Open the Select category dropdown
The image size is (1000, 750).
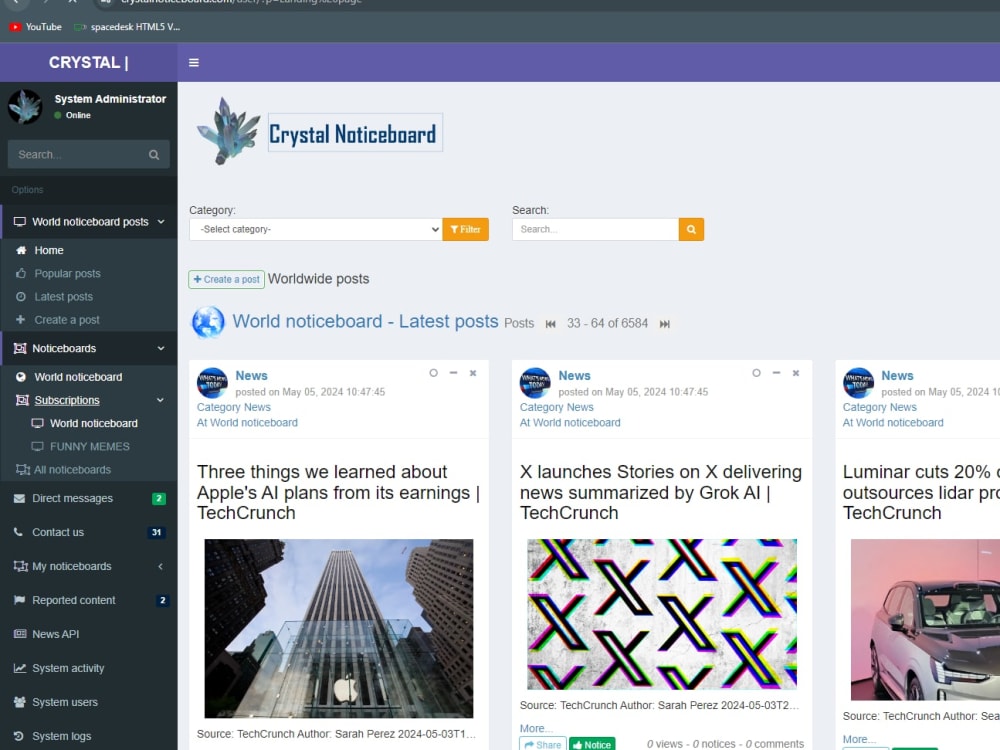pos(316,230)
